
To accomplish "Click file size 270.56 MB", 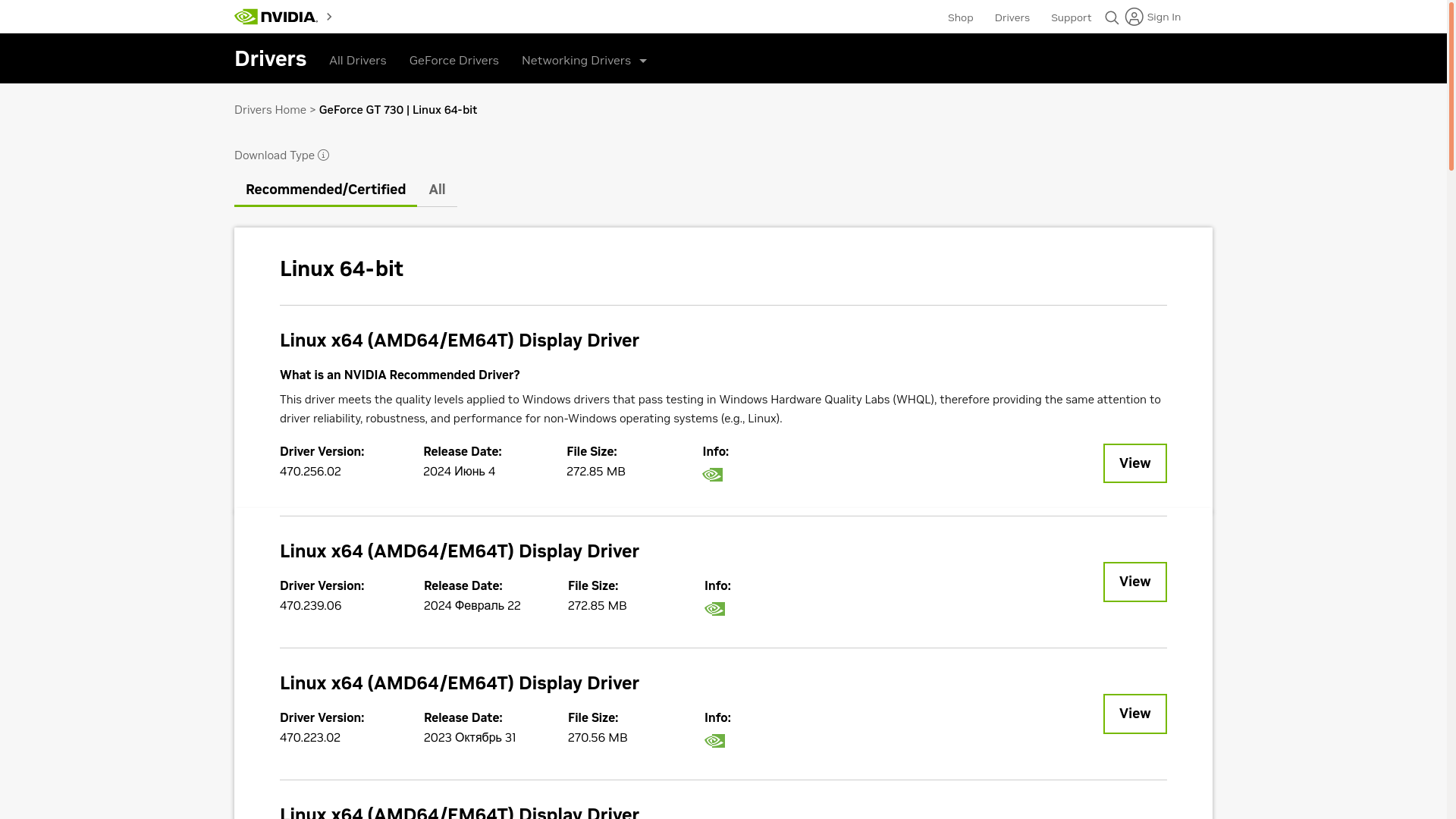I will coord(598,737).
